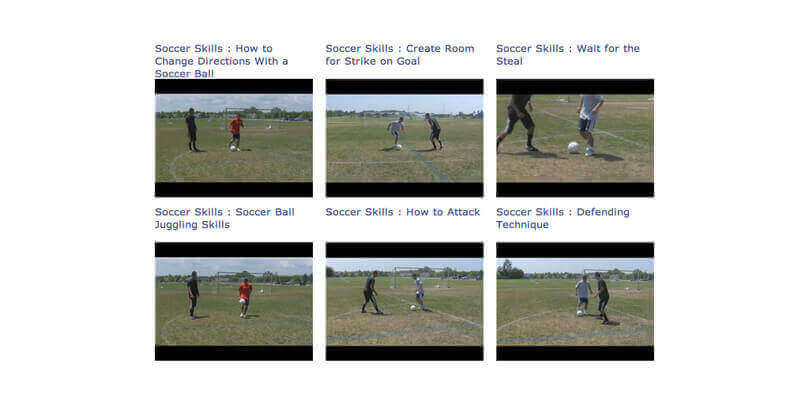
Task: Play the Change Directions video thumbnail
Action: pos(234,138)
